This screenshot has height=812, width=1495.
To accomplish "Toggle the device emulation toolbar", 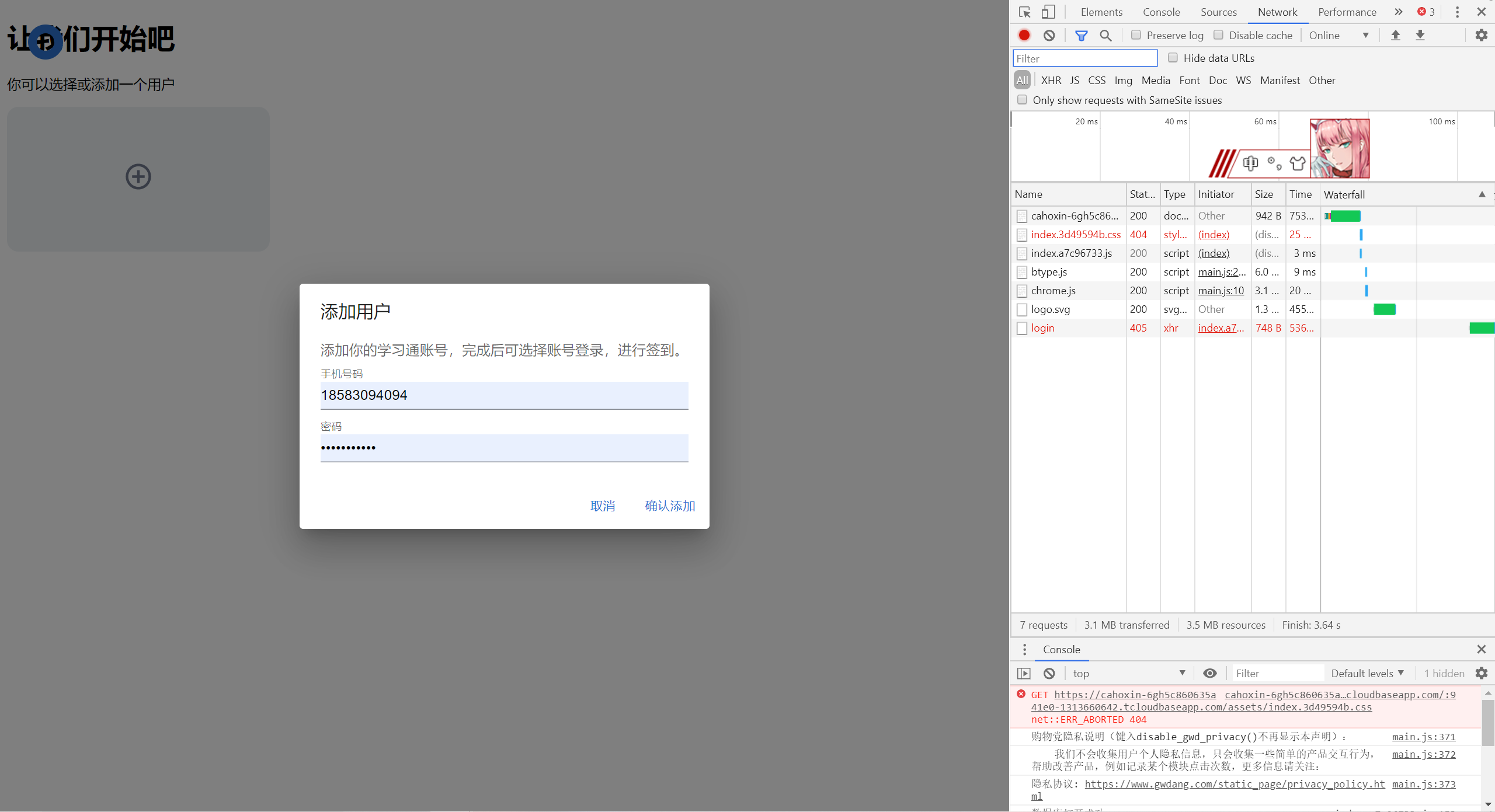I will pos(1048,12).
